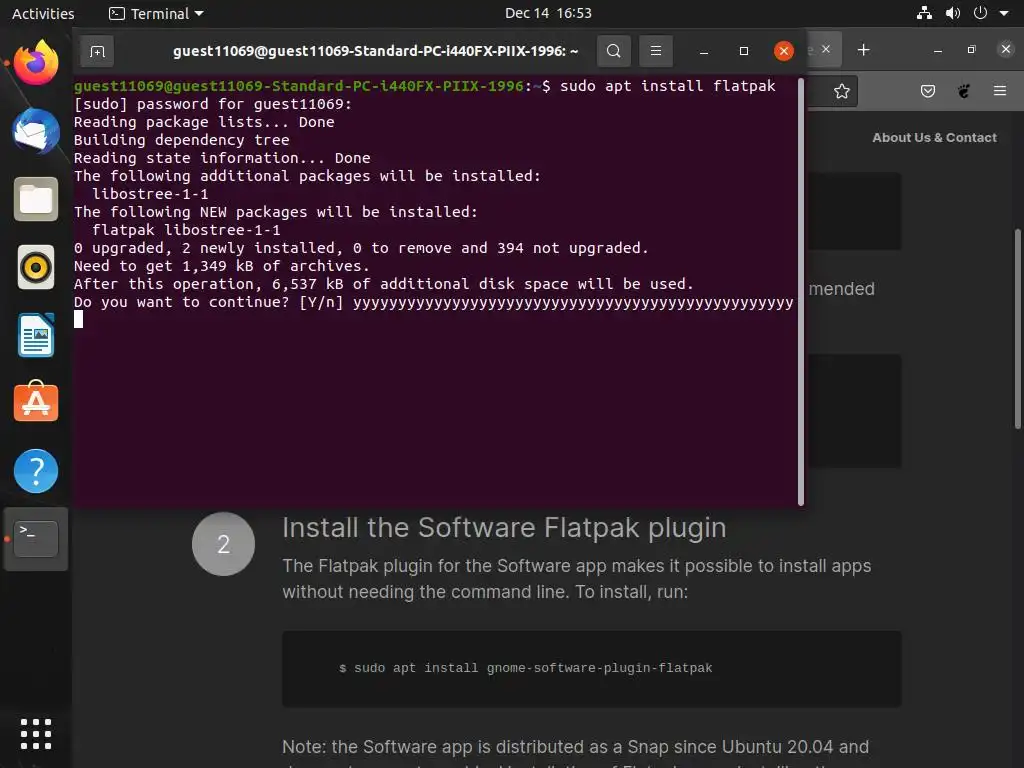Open LibreOffice Writer from the dock
Viewport: 1024px width, 768px height.
click(x=36, y=335)
